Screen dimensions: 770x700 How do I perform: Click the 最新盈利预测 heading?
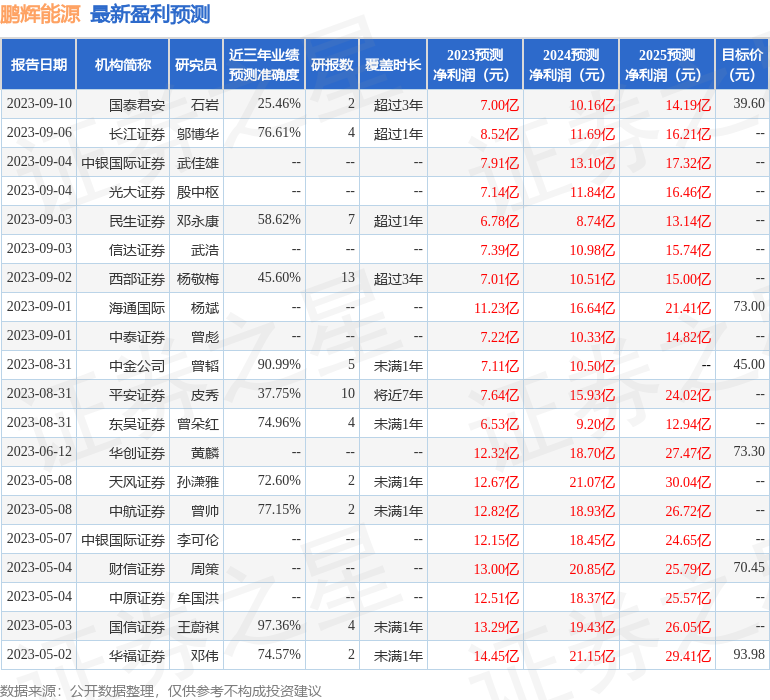150,14
